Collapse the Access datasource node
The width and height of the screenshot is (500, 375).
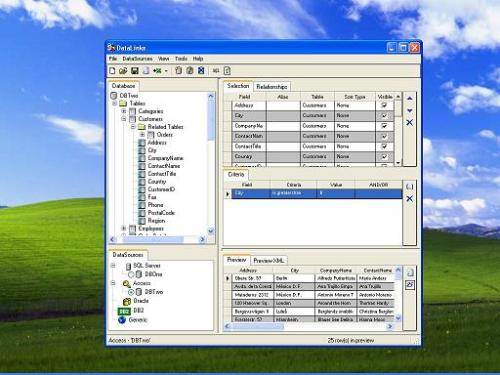point(113,283)
